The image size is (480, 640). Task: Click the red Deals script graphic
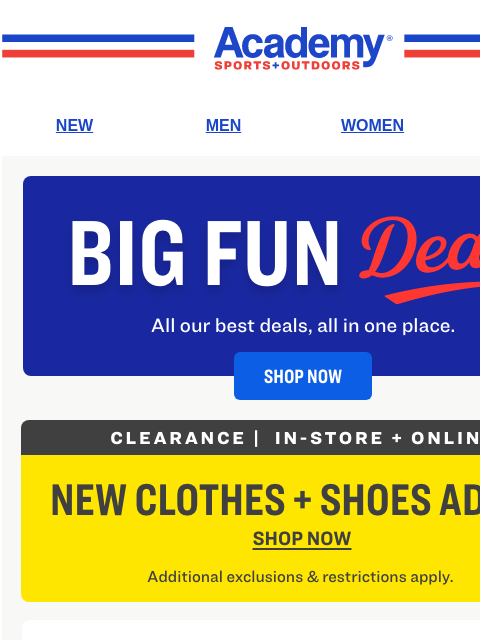[x=420, y=249]
